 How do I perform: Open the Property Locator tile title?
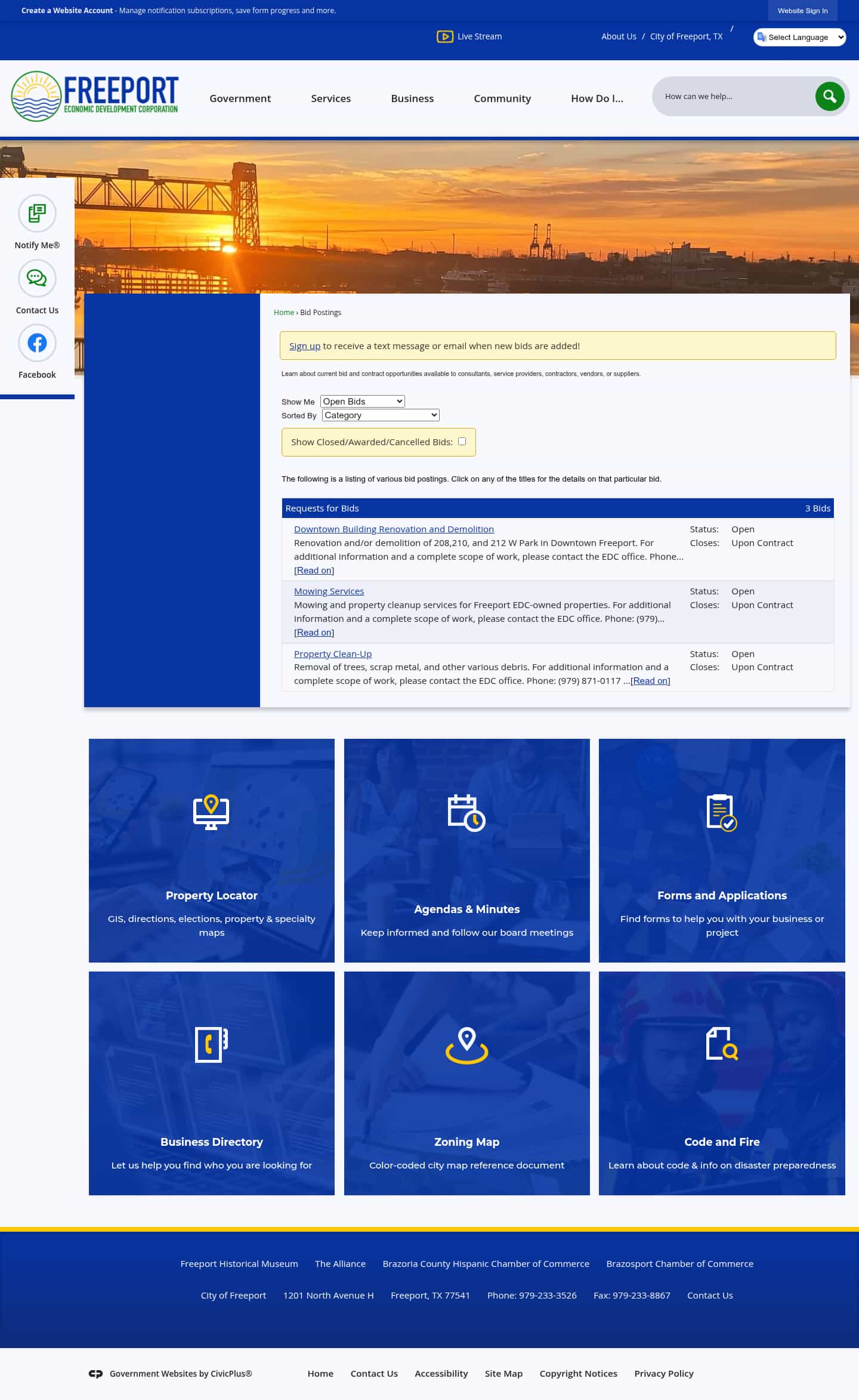coord(211,895)
